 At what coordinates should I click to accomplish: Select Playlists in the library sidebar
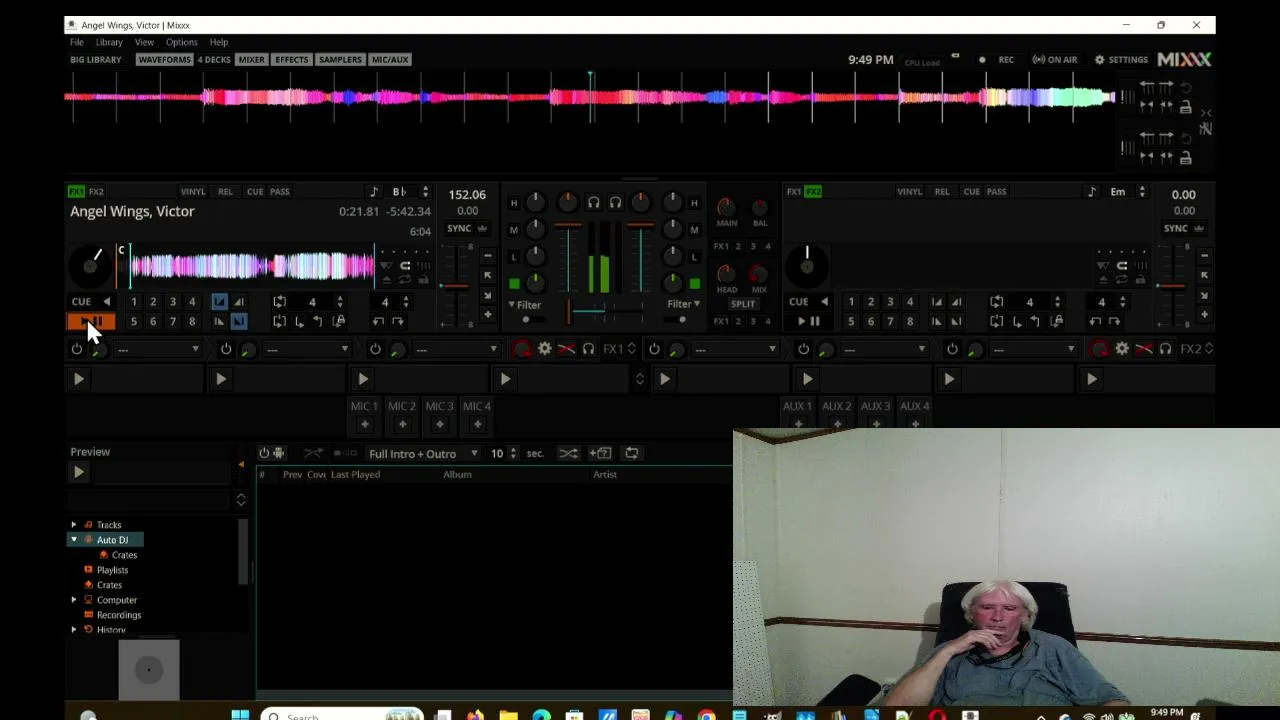pos(112,570)
